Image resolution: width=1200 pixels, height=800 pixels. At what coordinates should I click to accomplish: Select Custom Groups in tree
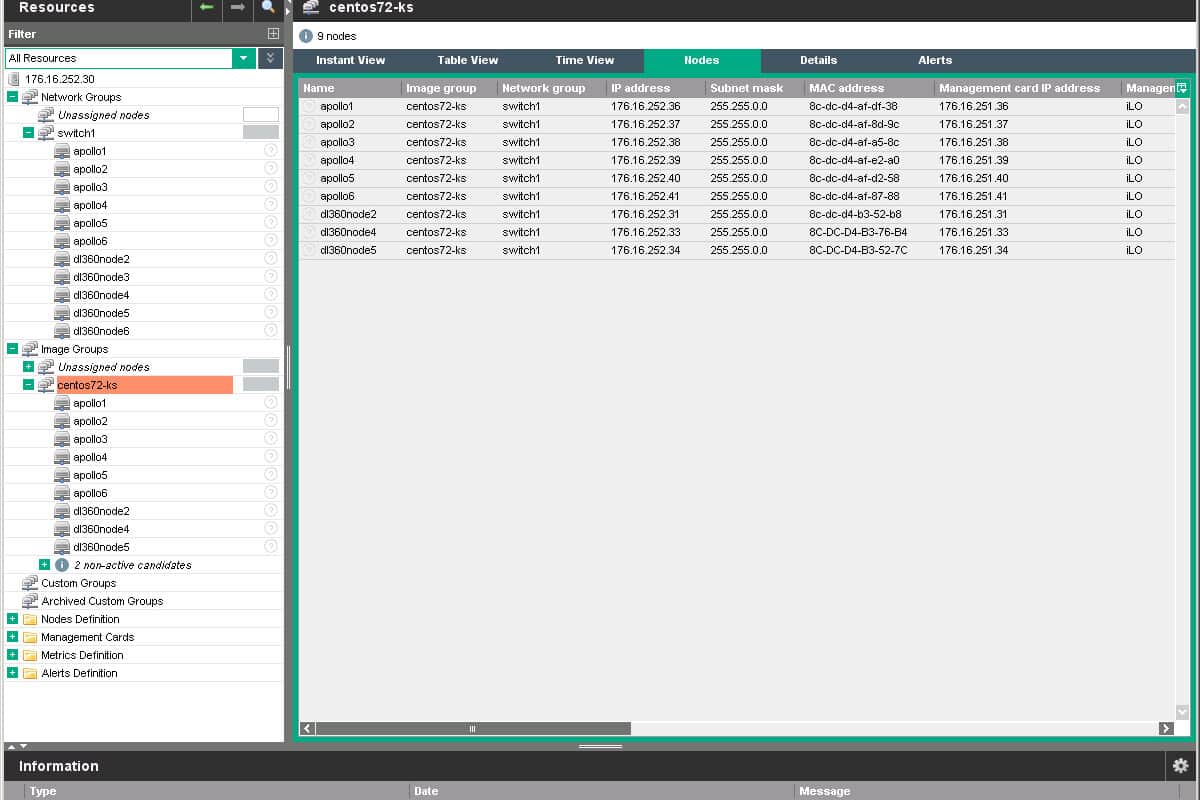coord(78,583)
